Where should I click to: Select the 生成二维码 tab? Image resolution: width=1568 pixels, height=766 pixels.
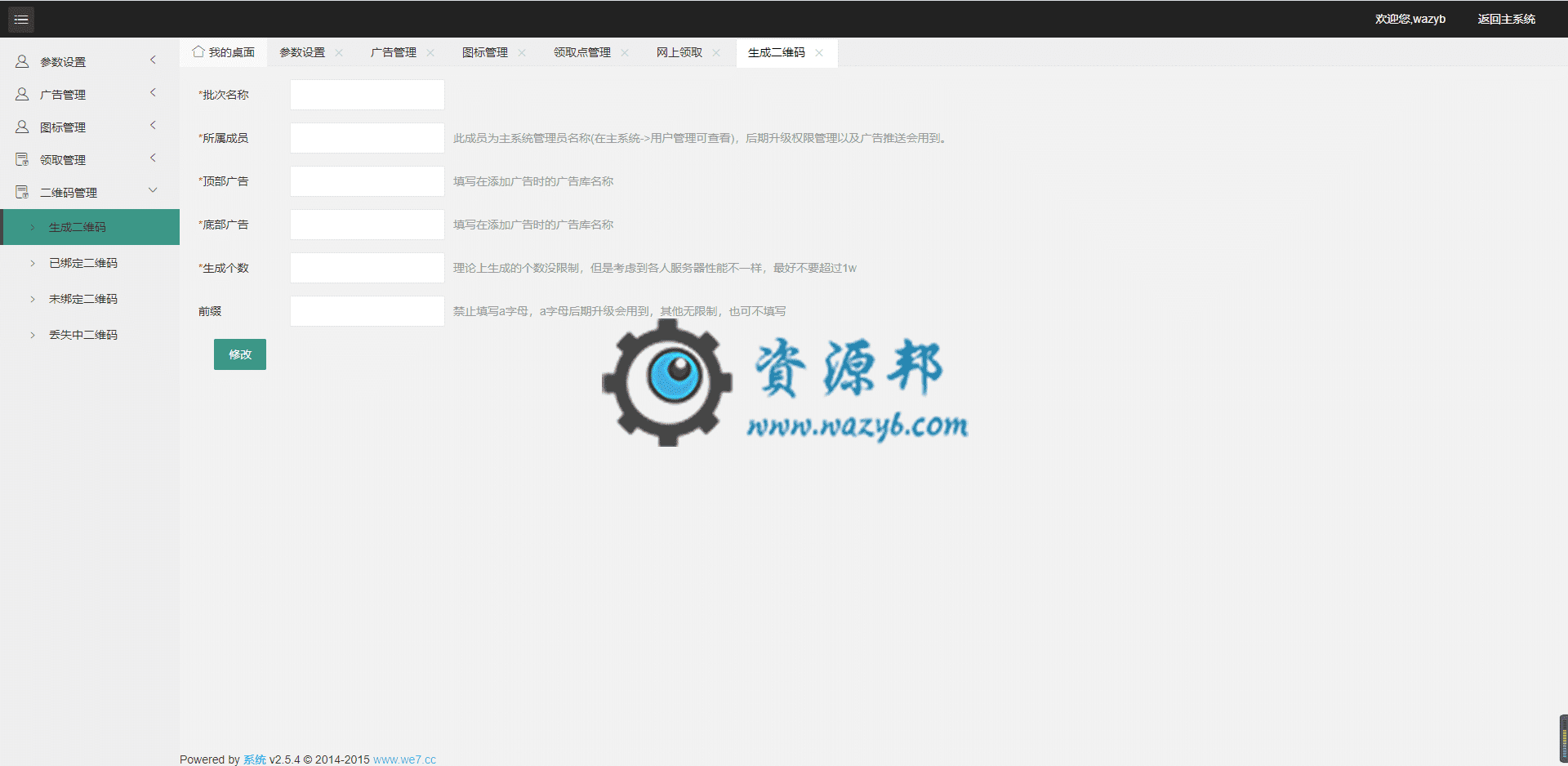tap(777, 52)
